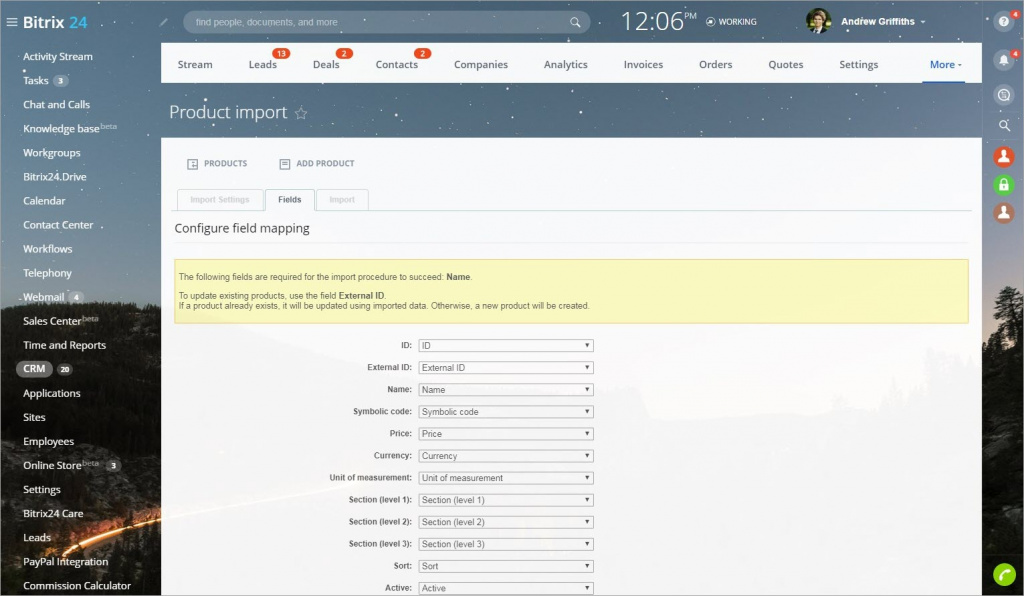Screen dimensions: 1024x596
Task: Open the Deals tab in CRM menu
Action: (326, 65)
